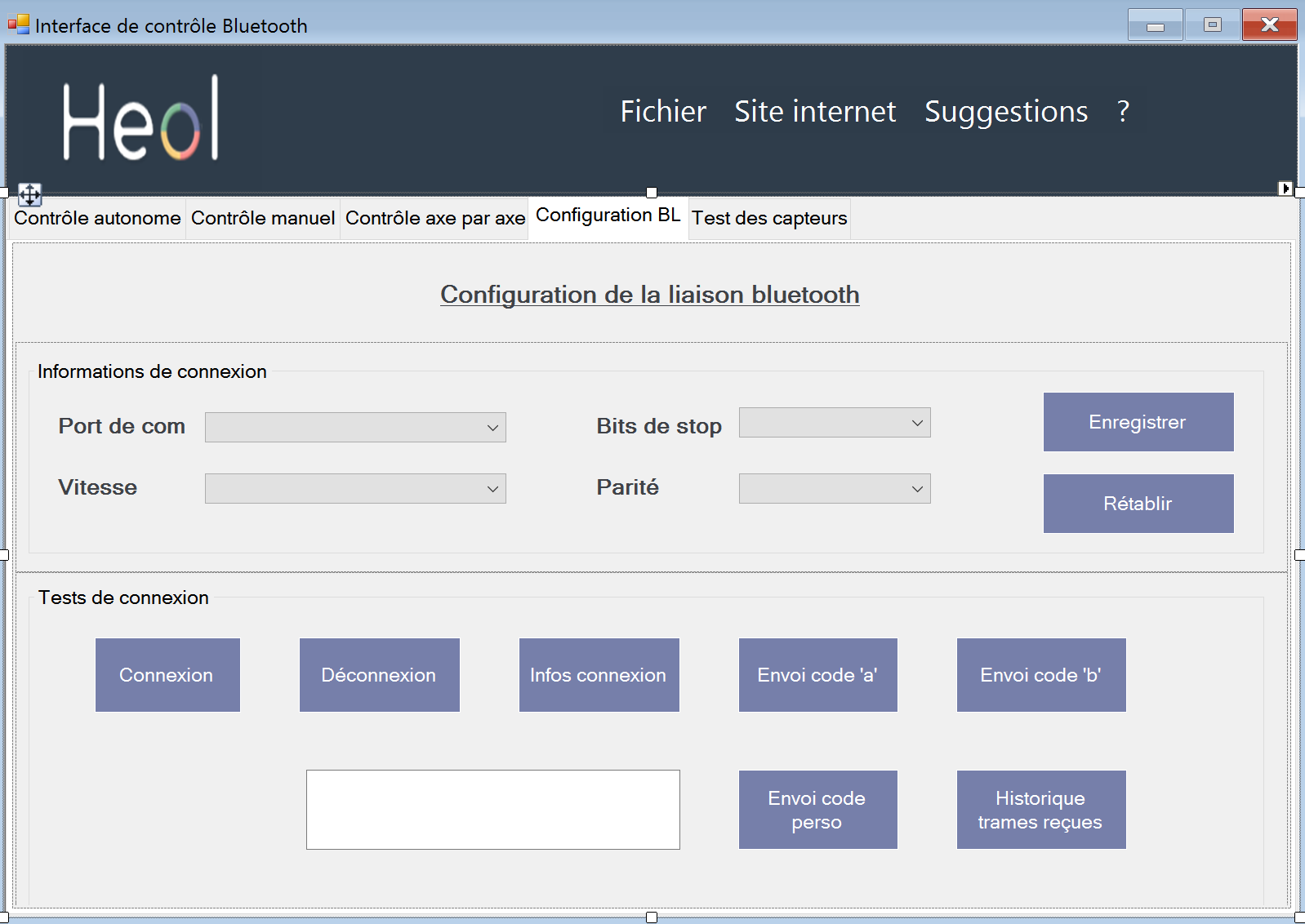Click the Bits de stop label
The height and width of the screenshot is (924, 1305).
[659, 426]
